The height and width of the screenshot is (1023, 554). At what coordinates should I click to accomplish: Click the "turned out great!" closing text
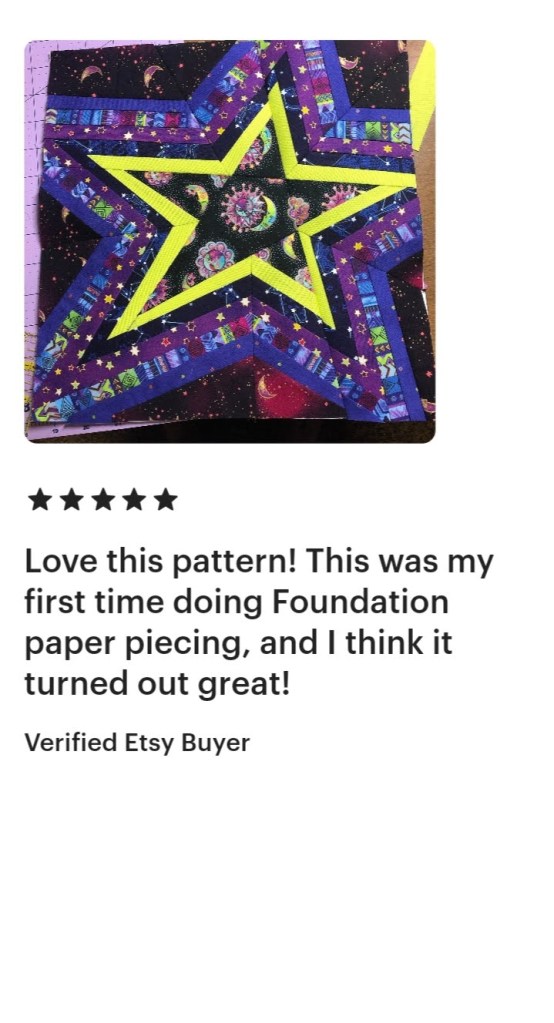157,684
